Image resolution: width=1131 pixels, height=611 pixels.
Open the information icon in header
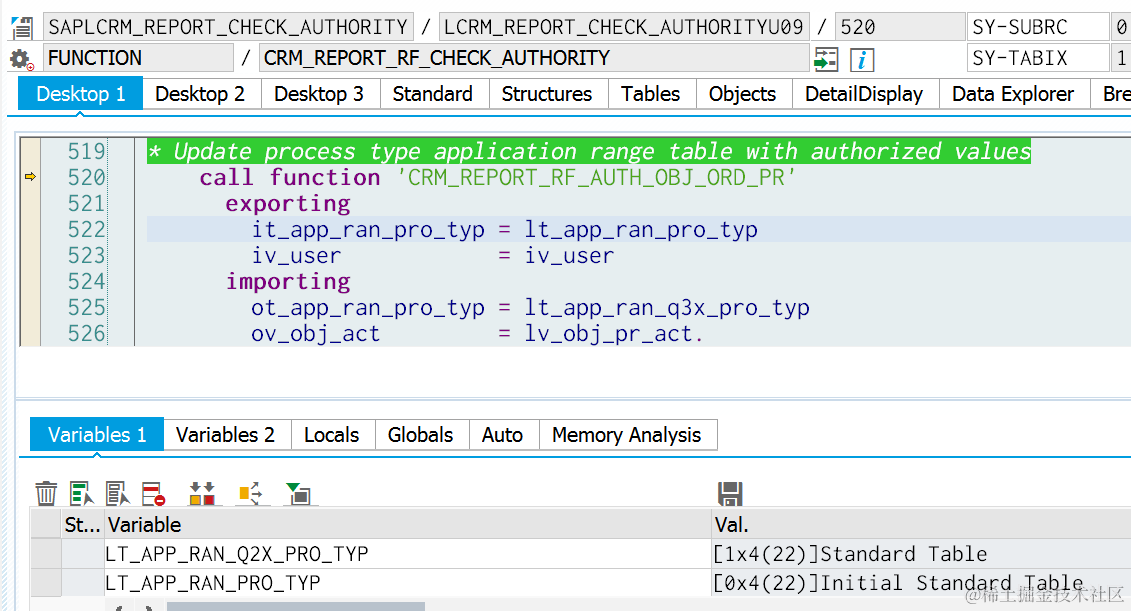click(862, 59)
